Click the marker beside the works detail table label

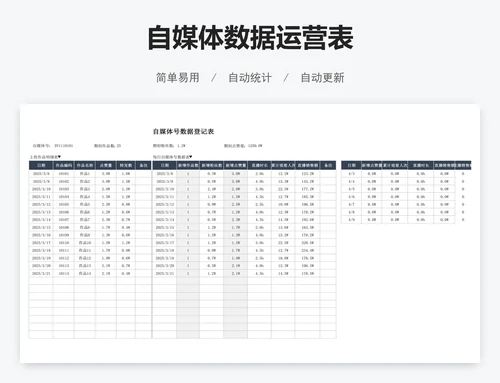click(x=59, y=157)
